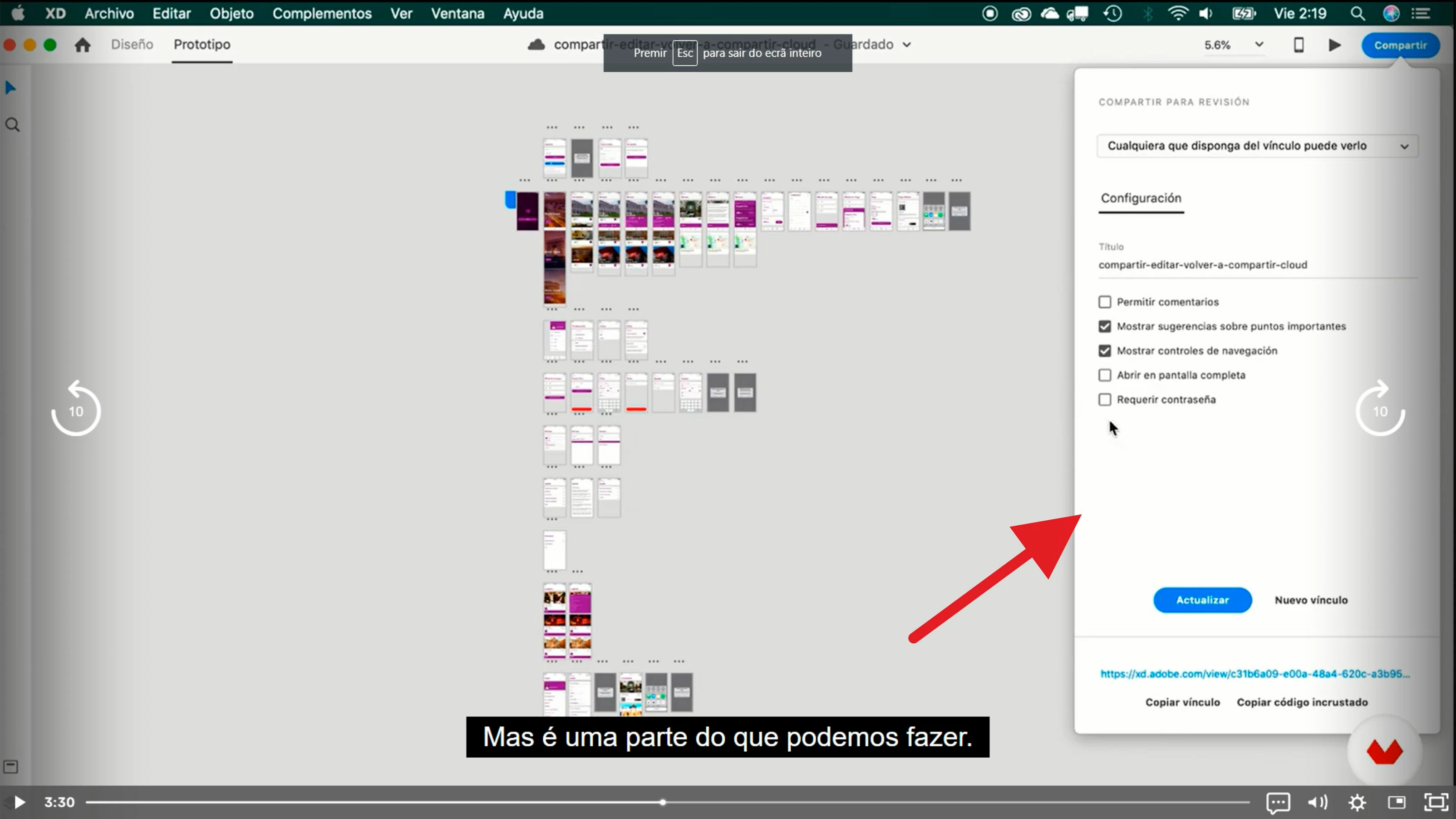Image resolution: width=1456 pixels, height=819 pixels.
Task: Expand document name chevron next to Guardado
Action: [907, 44]
